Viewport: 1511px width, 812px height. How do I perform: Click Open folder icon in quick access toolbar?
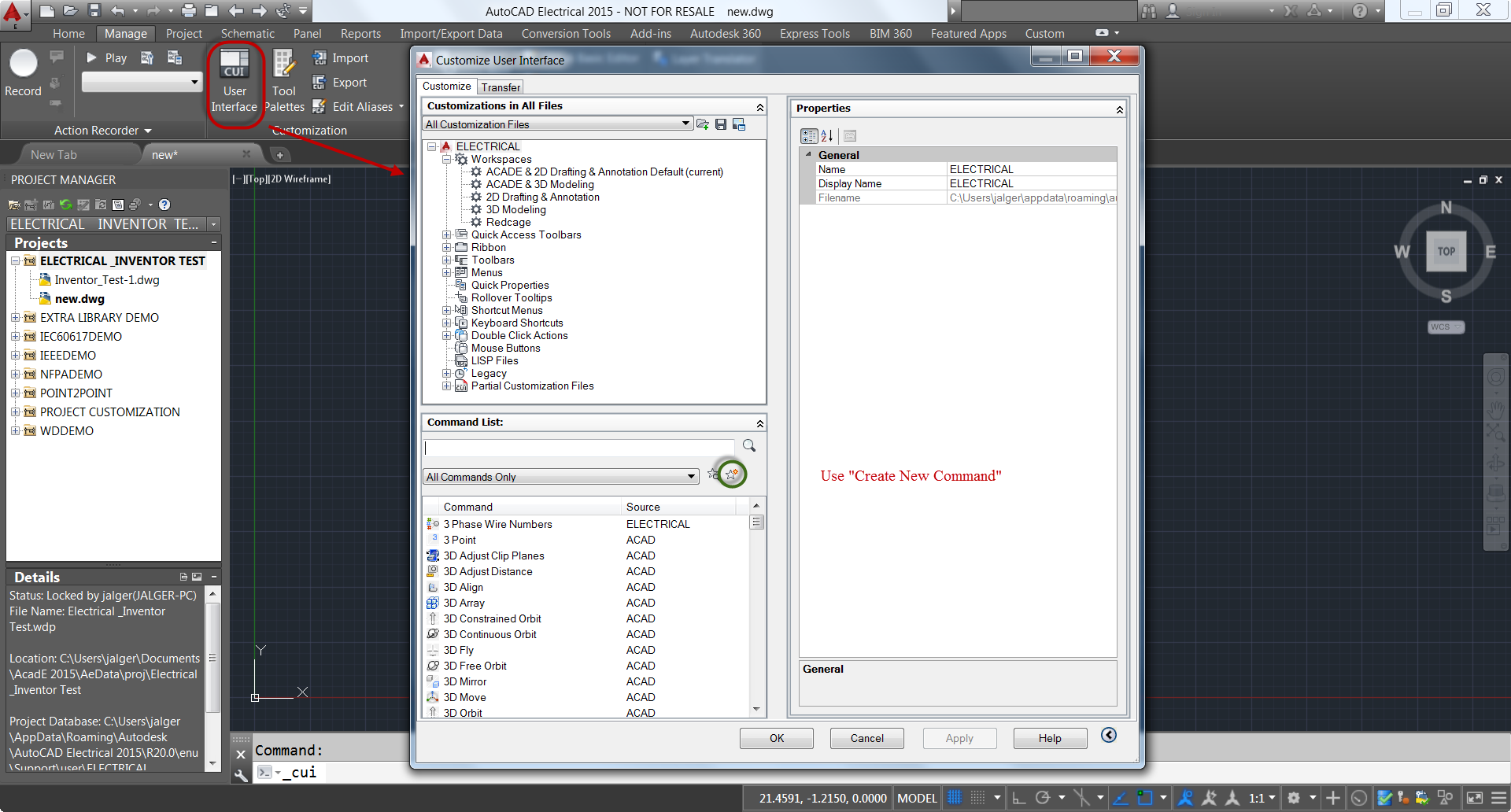pos(70,11)
